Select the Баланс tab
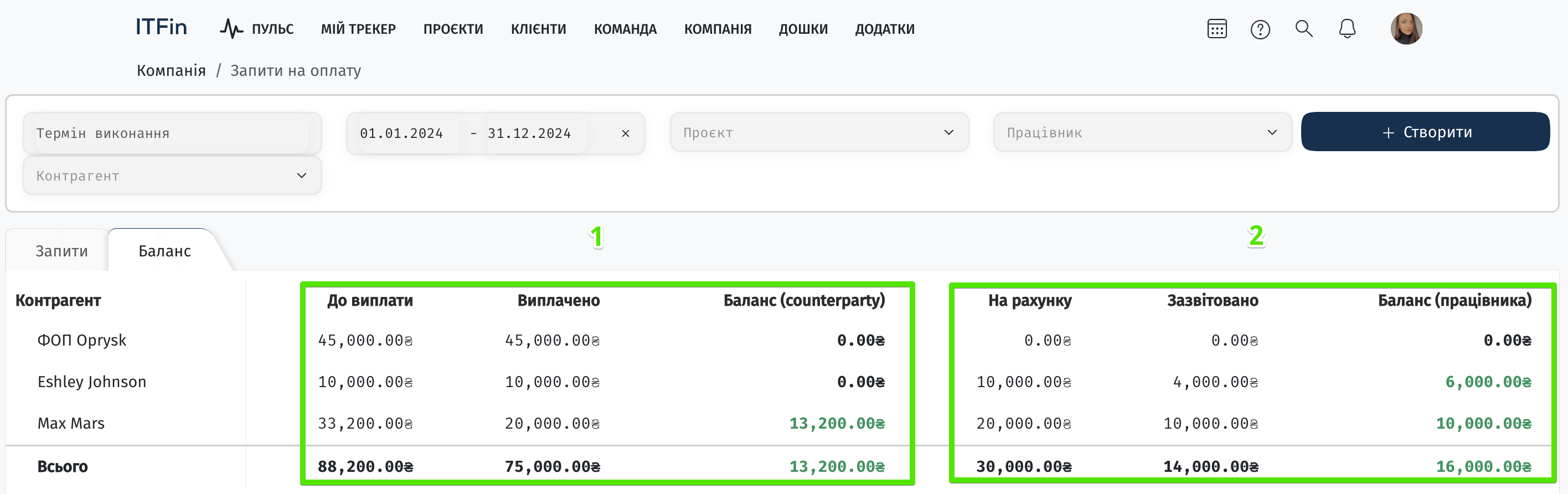The image size is (1568, 494). tap(164, 251)
